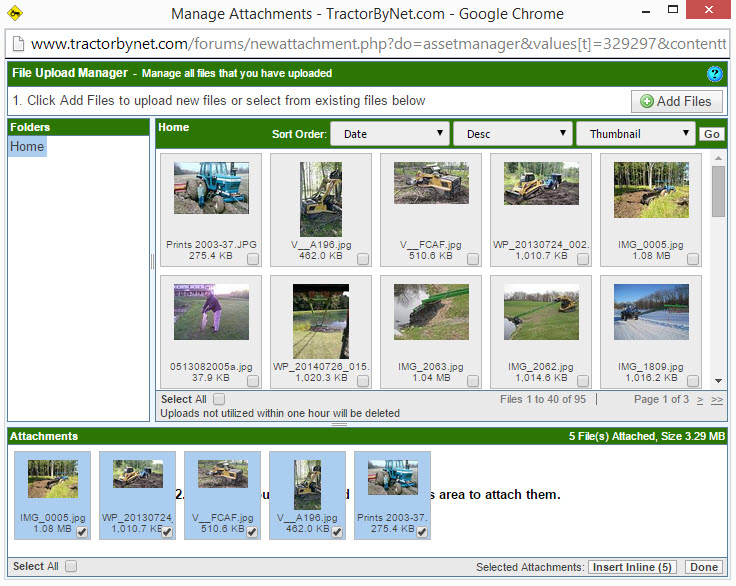Click the page icon in address bar

coord(18,44)
